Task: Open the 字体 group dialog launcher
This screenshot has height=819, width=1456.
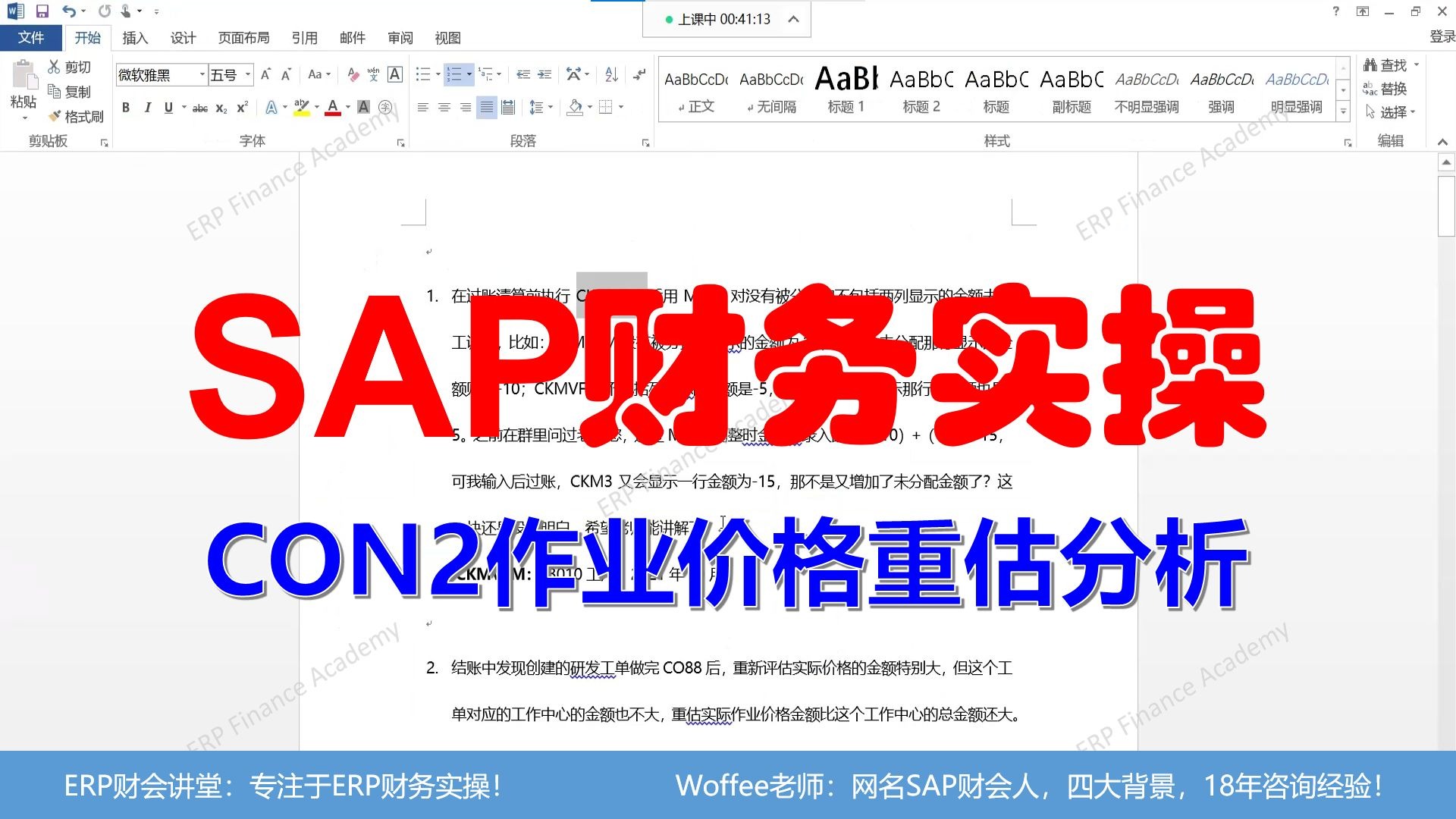Action: click(401, 142)
